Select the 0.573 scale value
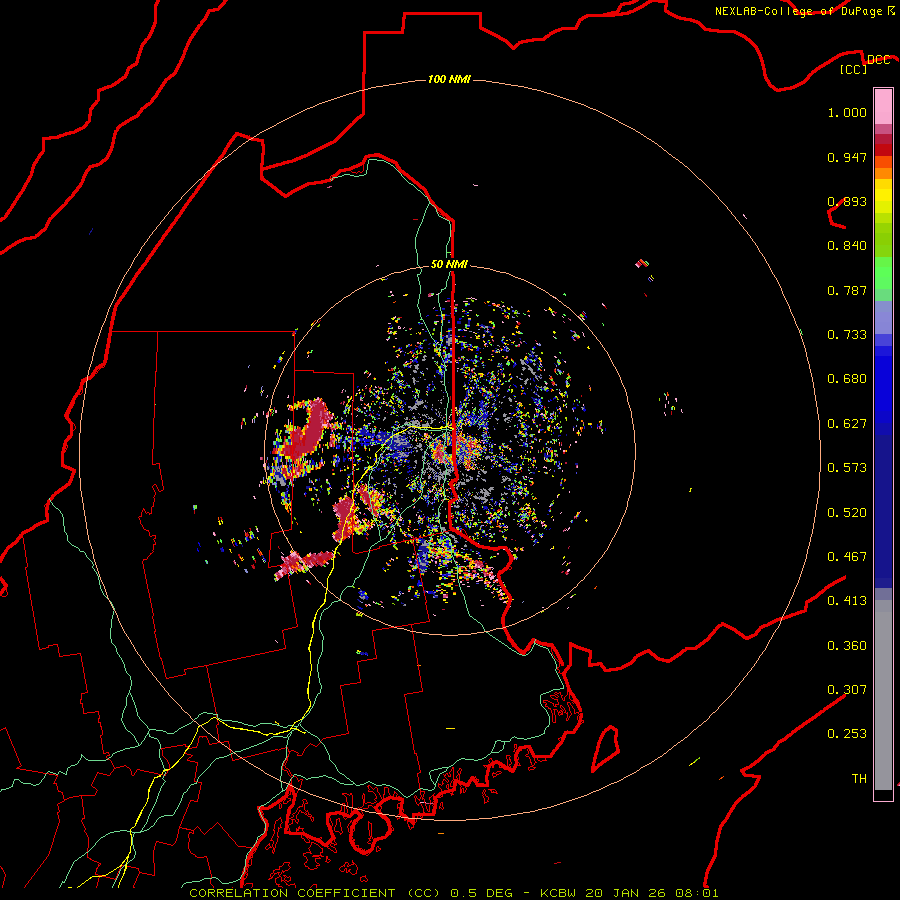The width and height of the screenshot is (900, 900). (847, 468)
